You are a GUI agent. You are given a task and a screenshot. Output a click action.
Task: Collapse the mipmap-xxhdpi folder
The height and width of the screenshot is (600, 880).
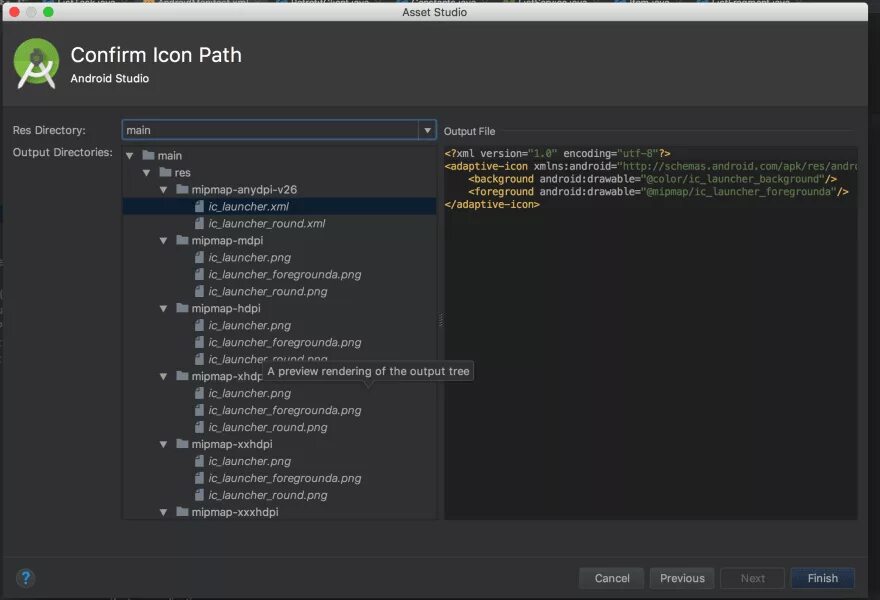pyautogui.click(x=163, y=445)
